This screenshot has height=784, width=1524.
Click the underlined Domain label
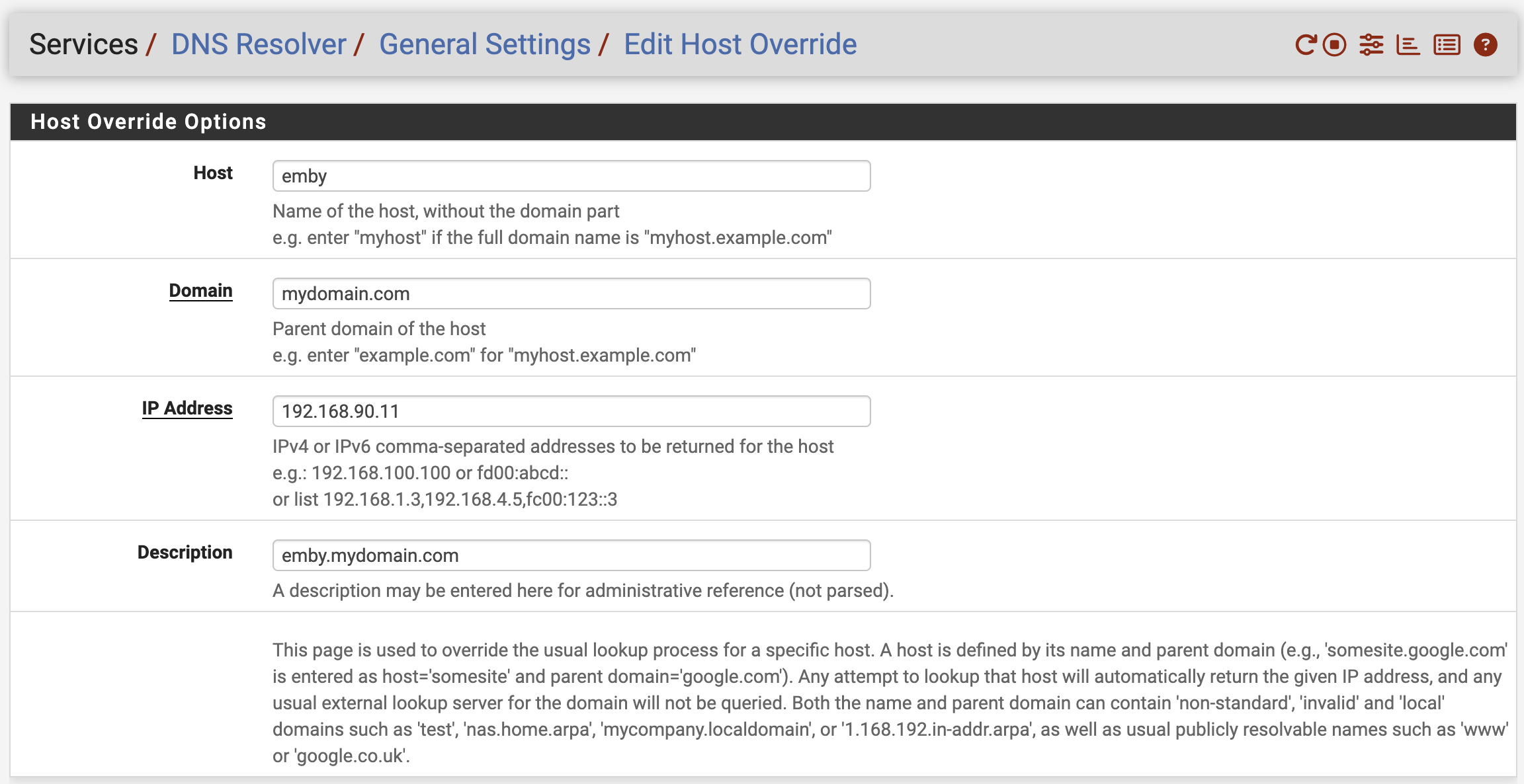(x=200, y=291)
